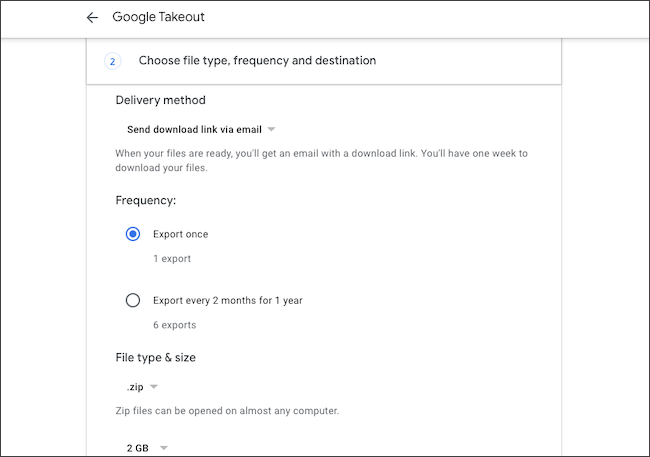Viewport: 650px width, 457px height.
Task: Click the arrow beside the delivery method
Action: pos(271,129)
